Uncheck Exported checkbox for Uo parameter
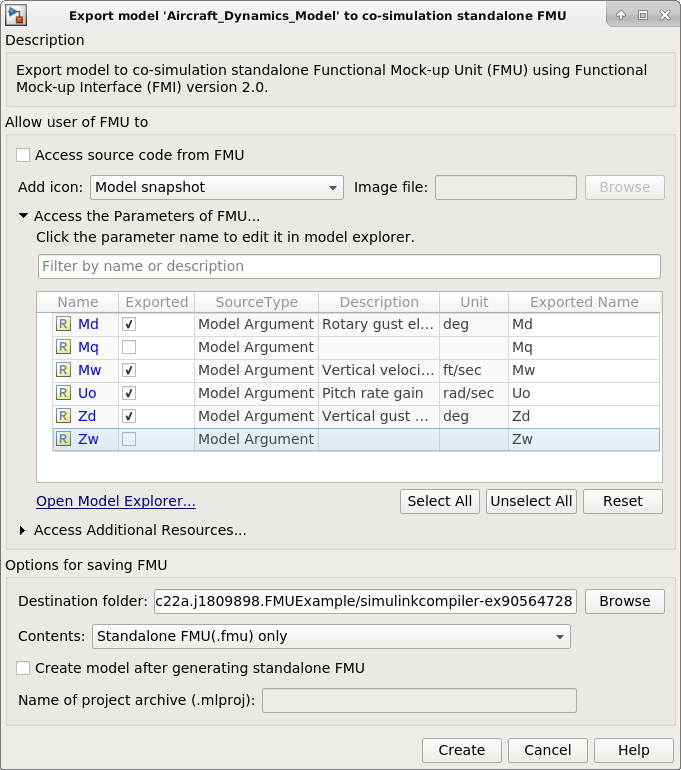681x770 pixels. (x=129, y=393)
